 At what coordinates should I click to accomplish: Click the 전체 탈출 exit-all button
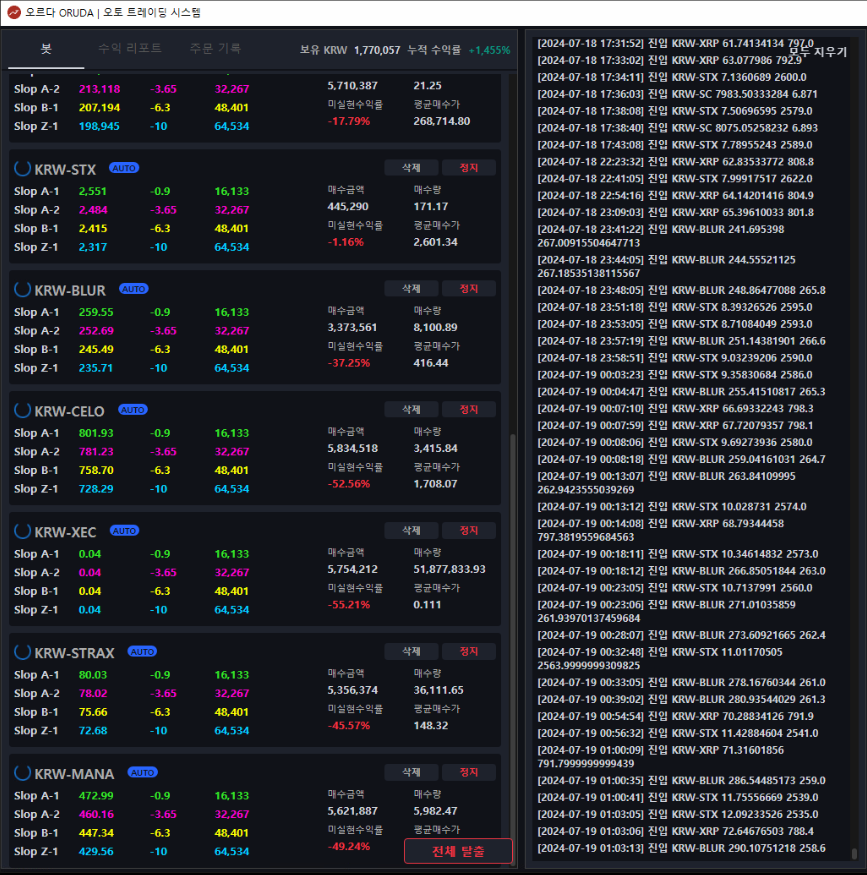tap(458, 851)
